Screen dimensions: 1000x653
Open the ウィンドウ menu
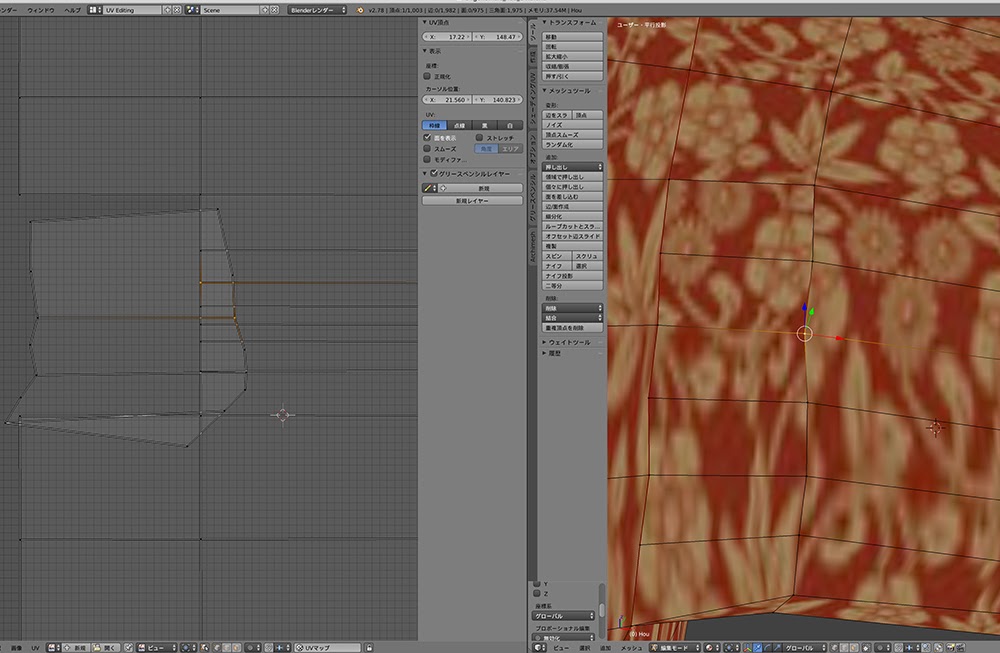[x=41, y=9]
